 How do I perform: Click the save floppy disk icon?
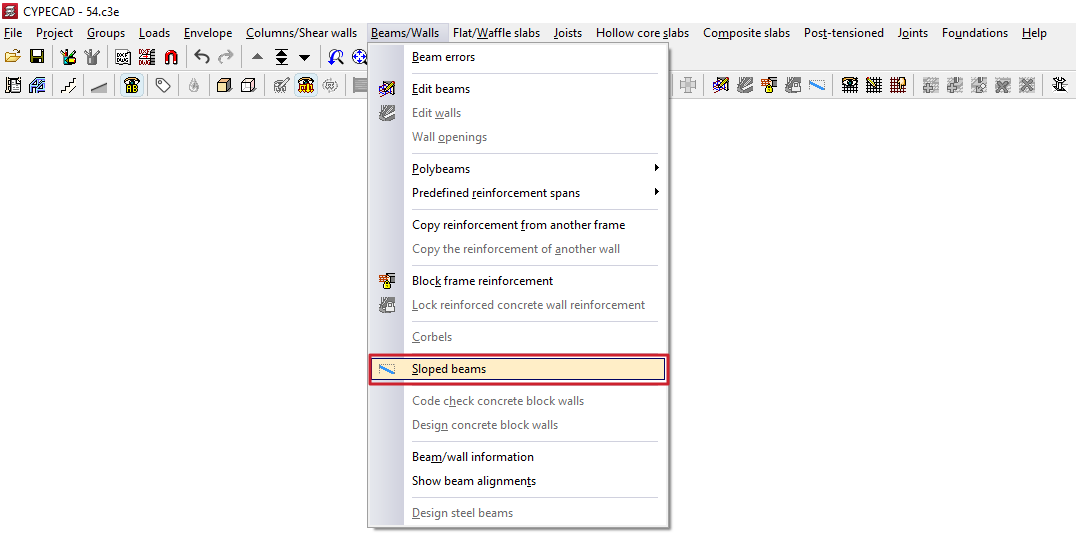[37, 57]
